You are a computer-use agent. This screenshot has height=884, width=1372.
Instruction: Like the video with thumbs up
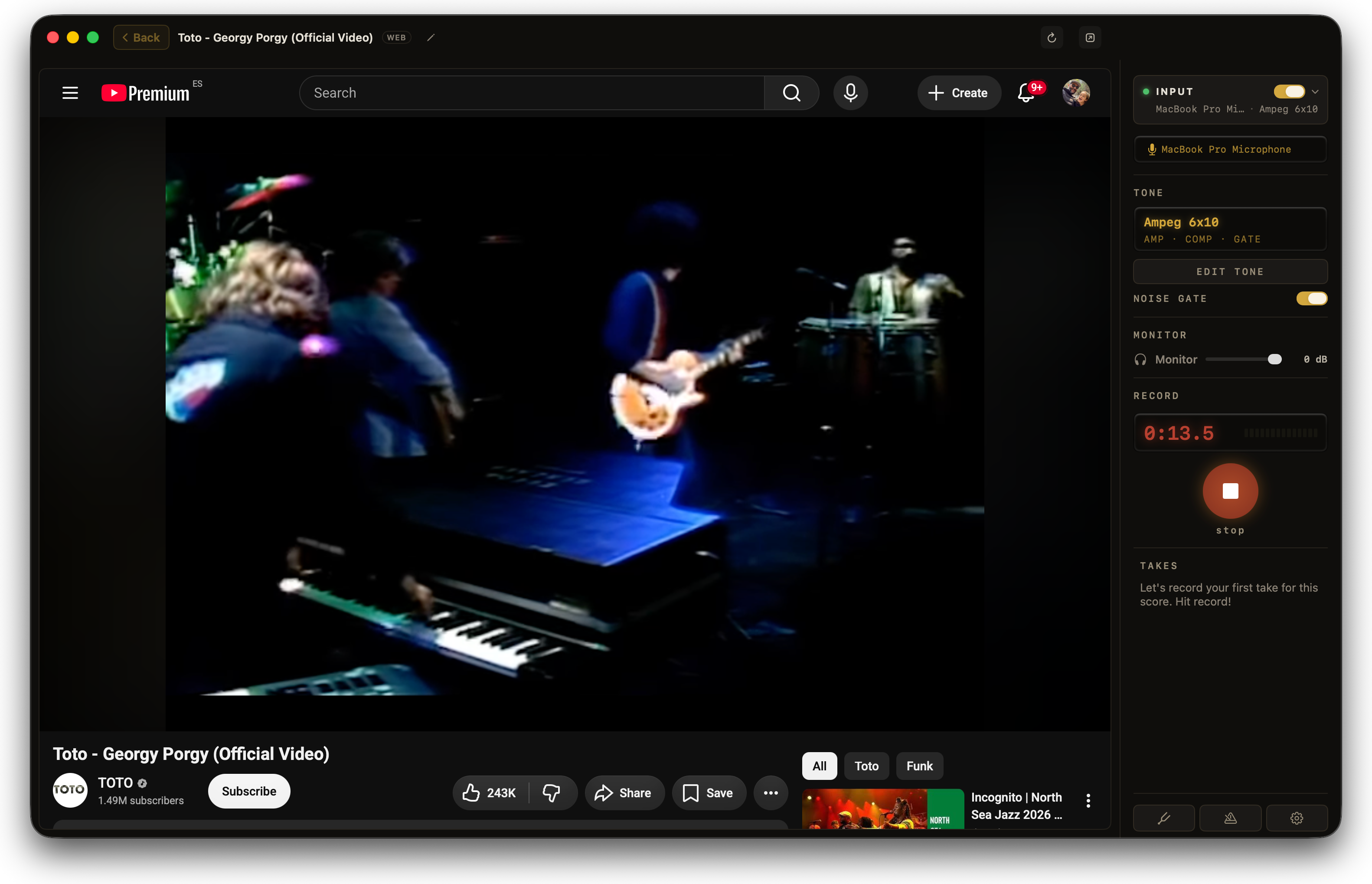[490, 793]
